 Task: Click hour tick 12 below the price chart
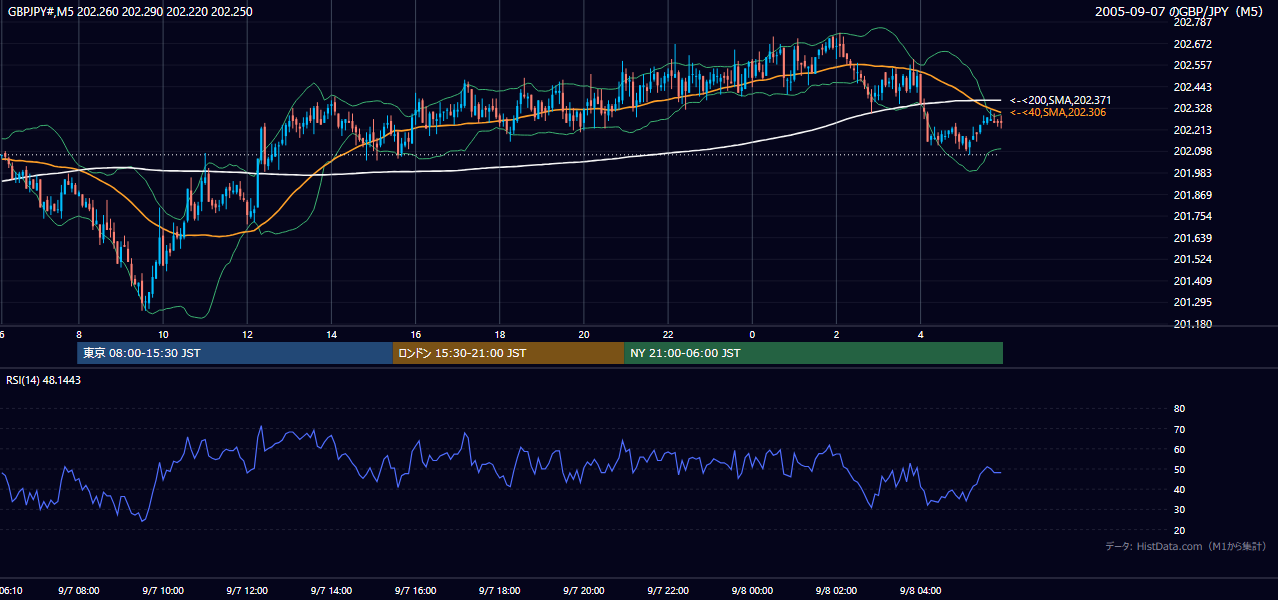pyautogui.click(x=246, y=334)
